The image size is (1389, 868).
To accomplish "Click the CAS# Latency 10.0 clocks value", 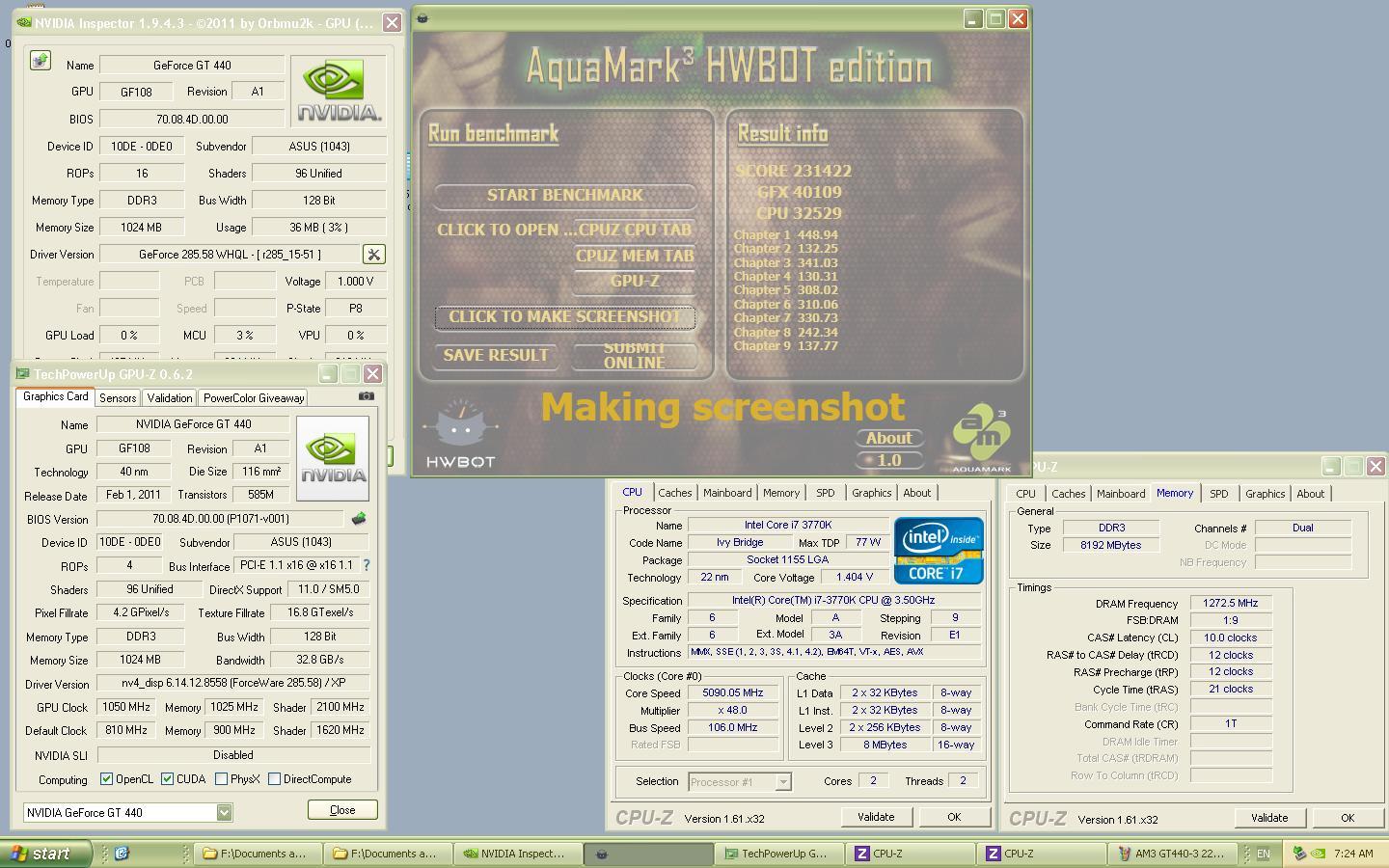I will pos(1231,637).
